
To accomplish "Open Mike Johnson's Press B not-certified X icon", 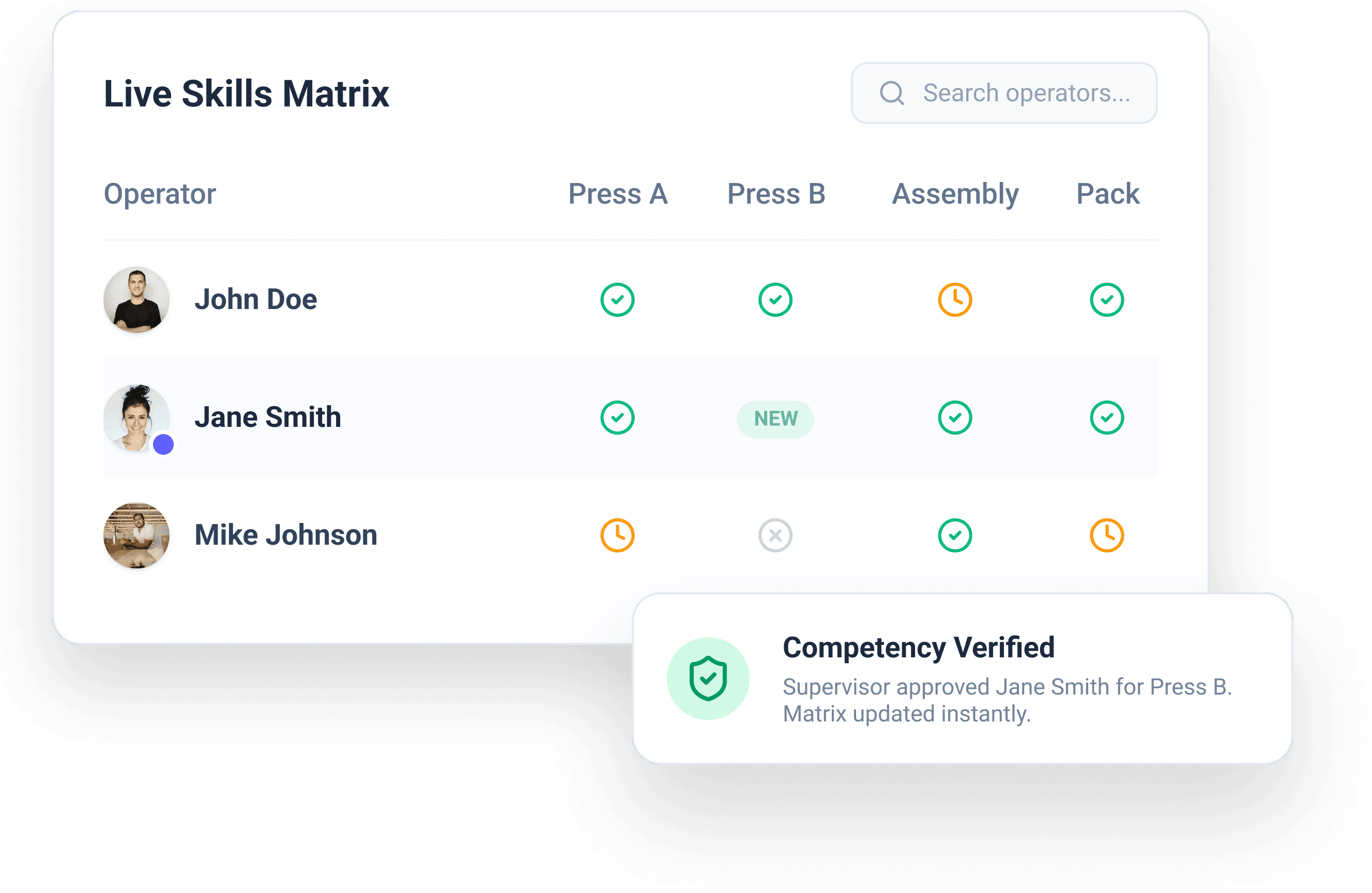I will tap(775, 535).
